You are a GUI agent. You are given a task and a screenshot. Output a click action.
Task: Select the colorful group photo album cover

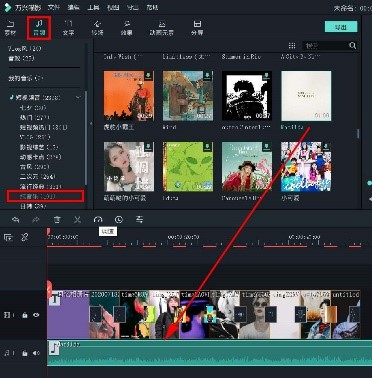click(x=306, y=167)
